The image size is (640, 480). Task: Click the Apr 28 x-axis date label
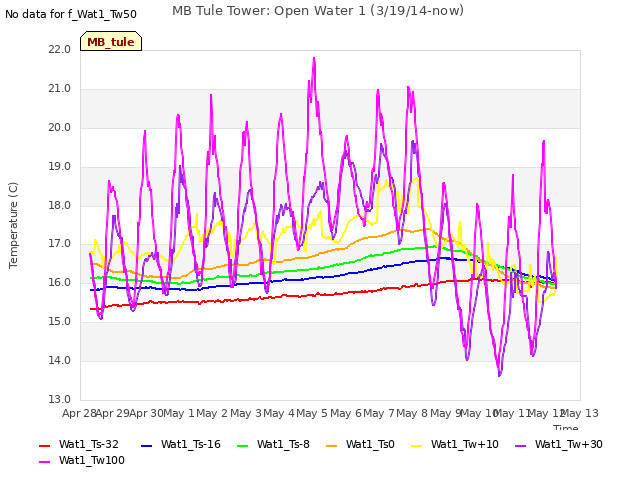(x=79, y=413)
